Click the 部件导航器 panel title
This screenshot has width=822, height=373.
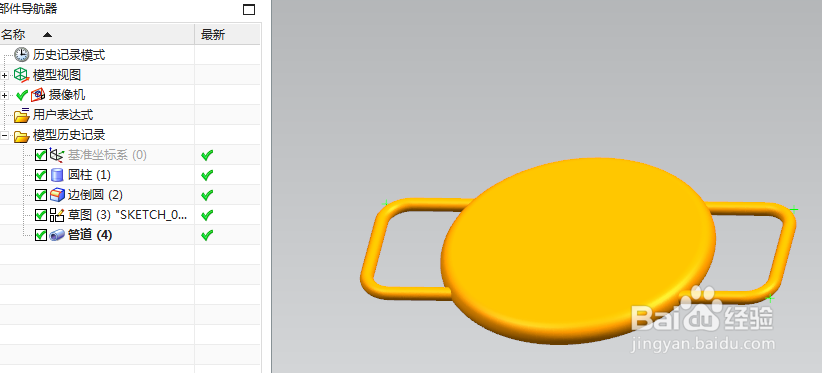(x=28, y=9)
